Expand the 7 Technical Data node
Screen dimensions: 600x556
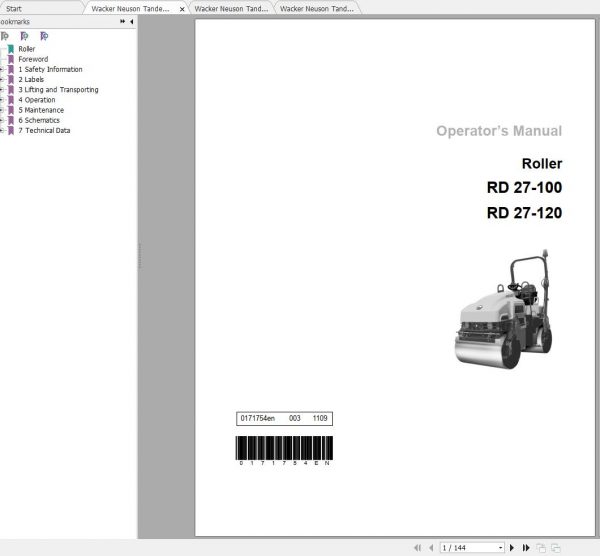[x=2, y=130]
